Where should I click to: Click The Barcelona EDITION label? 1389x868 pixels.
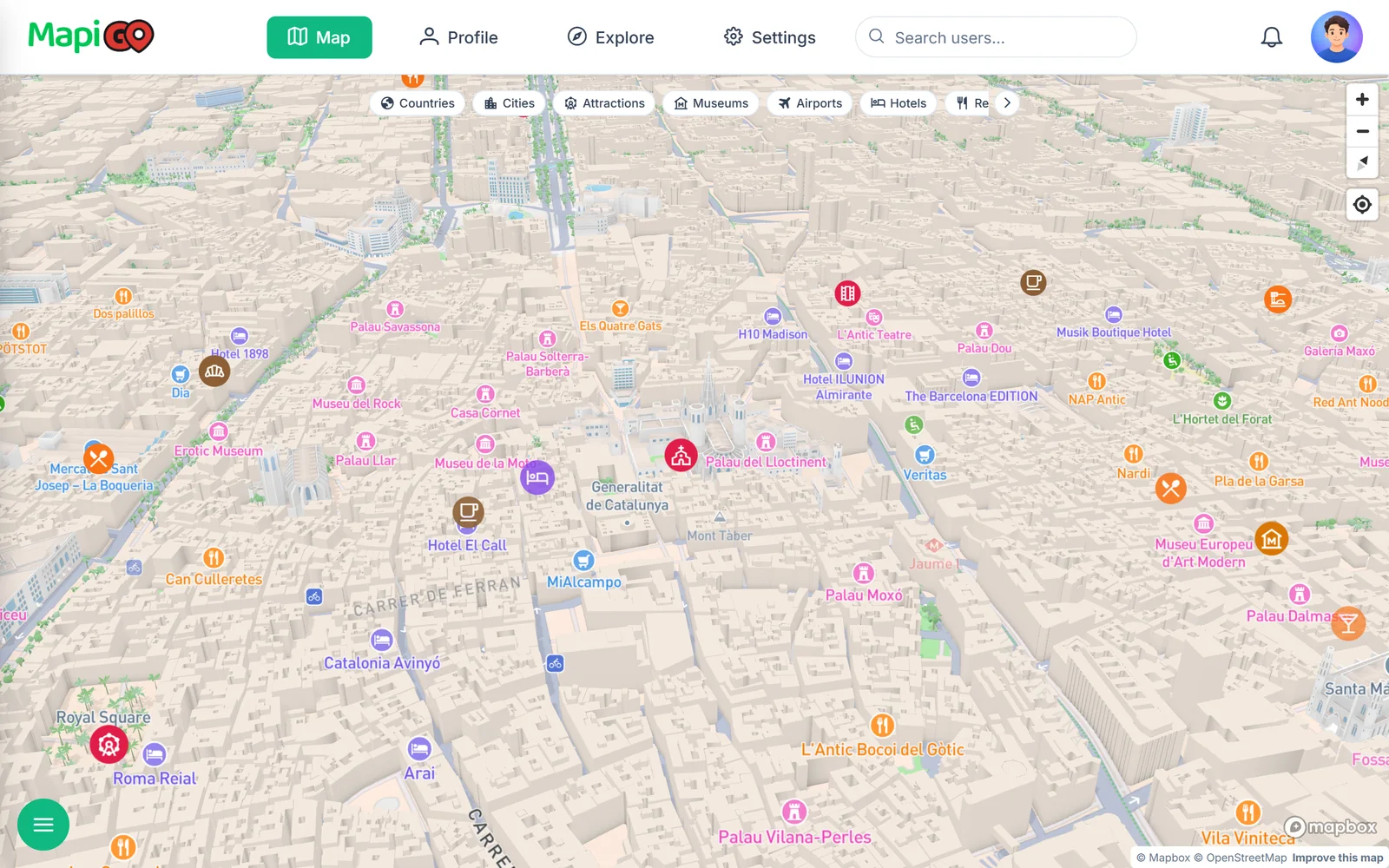971,397
